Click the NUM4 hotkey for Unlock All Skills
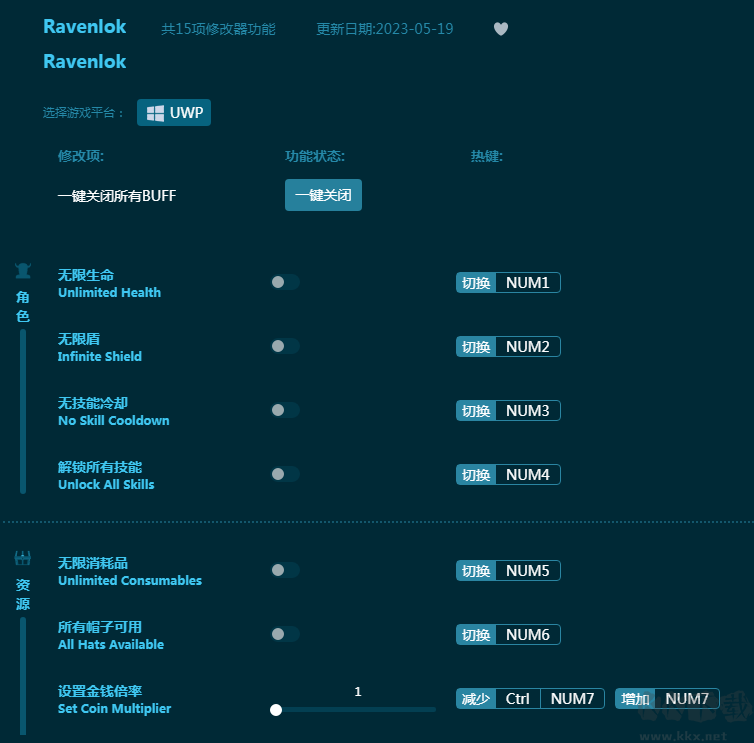 pyautogui.click(x=528, y=474)
